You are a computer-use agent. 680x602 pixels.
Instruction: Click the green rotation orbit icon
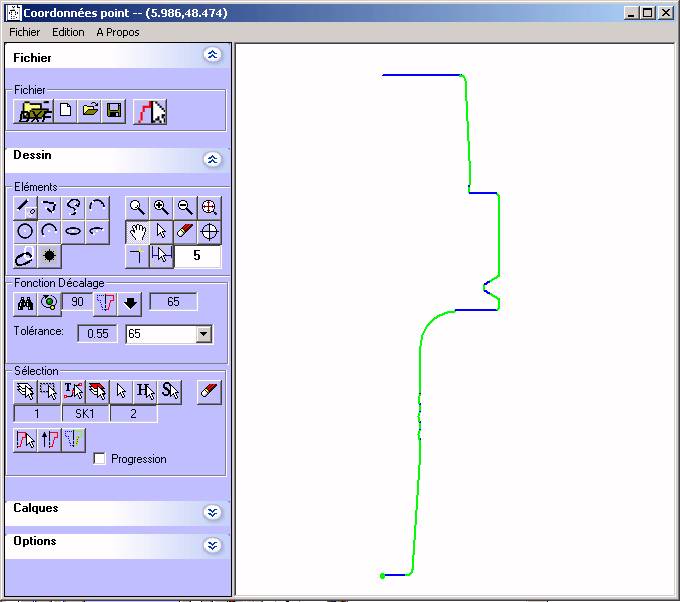pos(49,303)
